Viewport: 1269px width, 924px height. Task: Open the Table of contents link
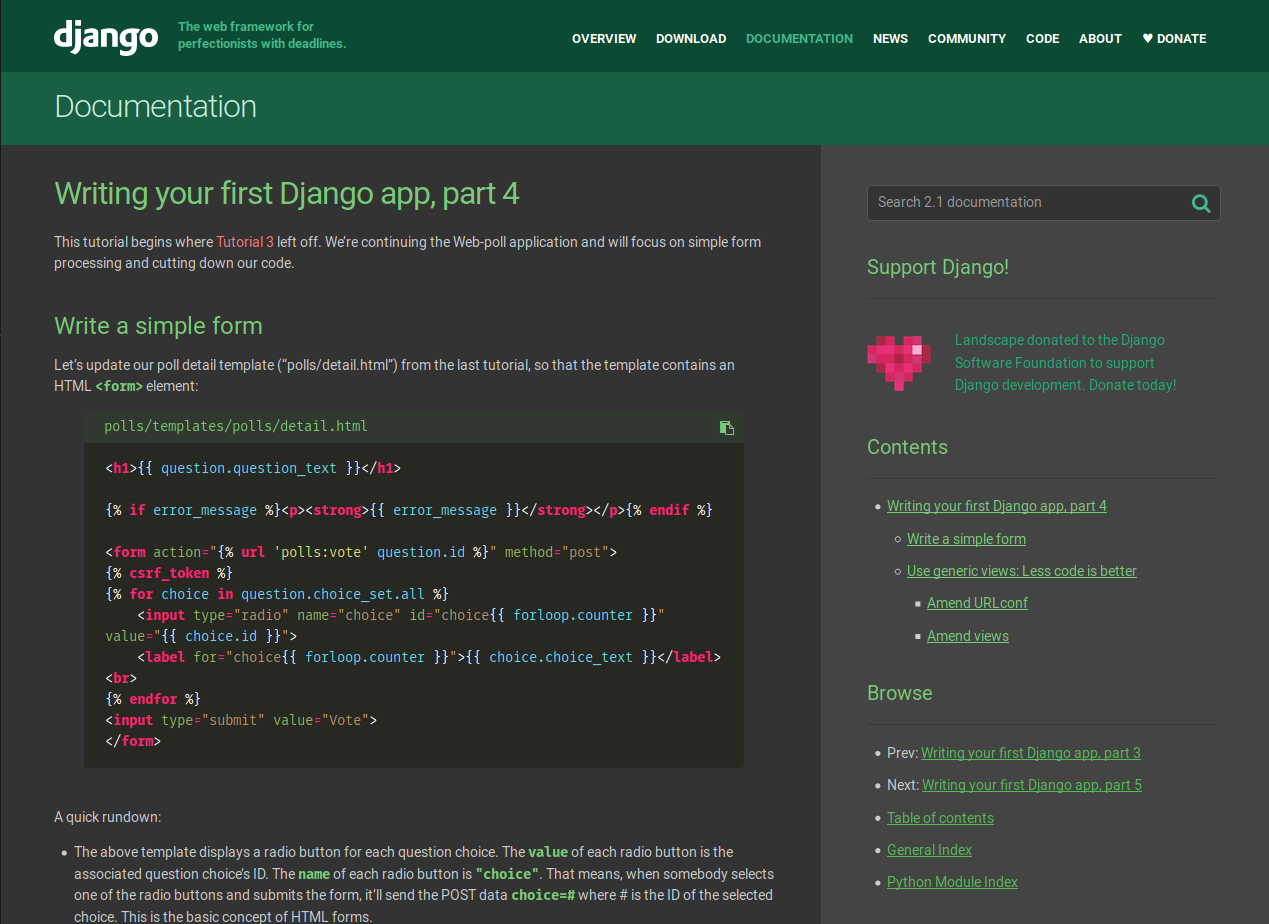(940, 818)
